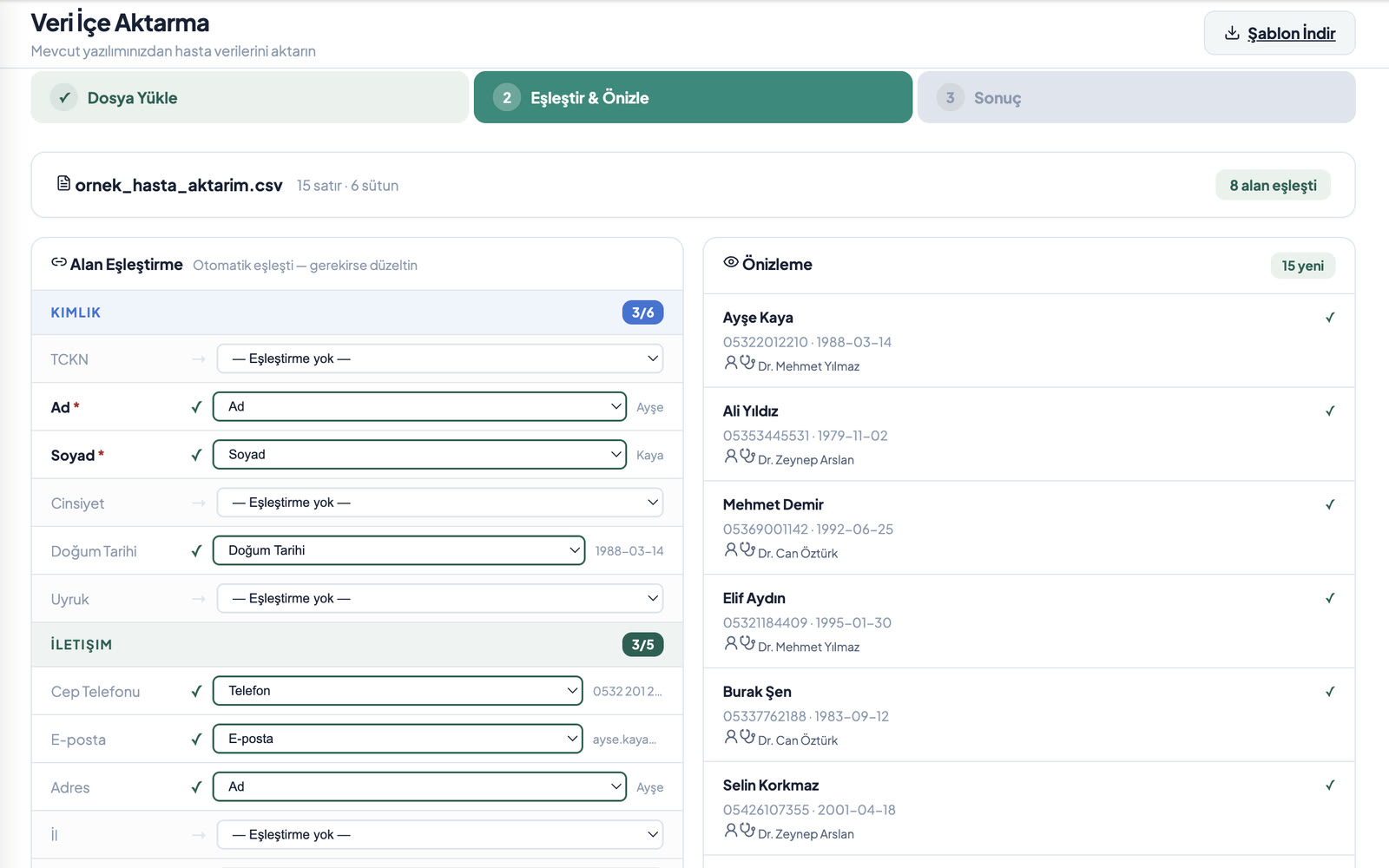Image resolution: width=1389 pixels, height=868 pixels.
Task: Click the checkmark in the Doğum Tarihi row
Action: click(x=196, y=551)
